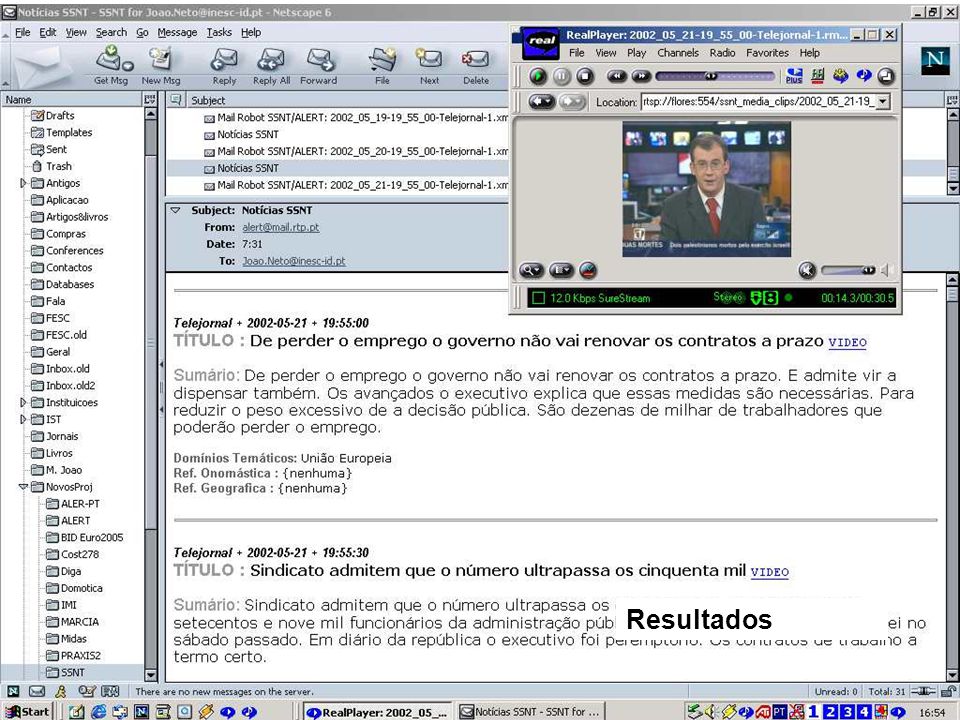This screenshot has width=960, height=720.
Task: Click the RealPlayer Plus icon
Action: click(x=794, y=76)
